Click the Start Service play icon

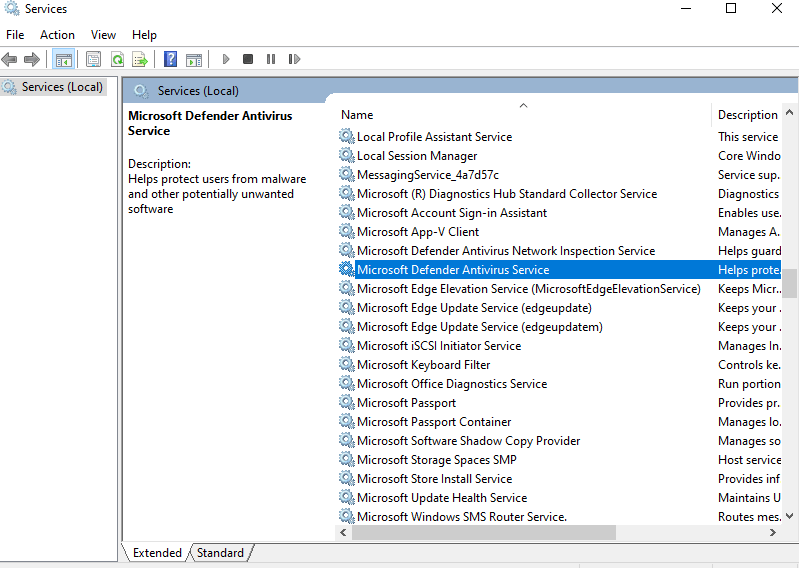(226, 60)
